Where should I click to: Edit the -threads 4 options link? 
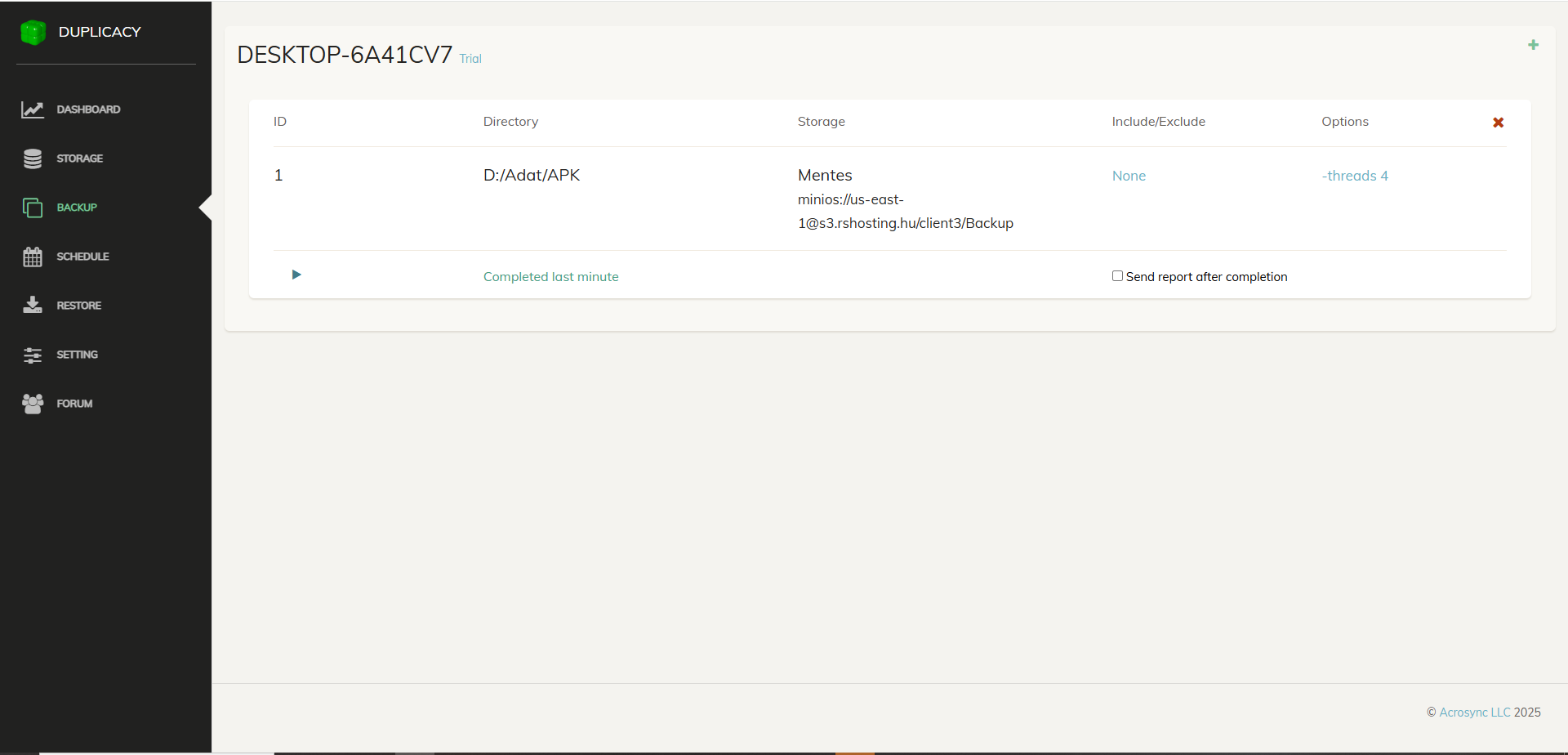1354,176
